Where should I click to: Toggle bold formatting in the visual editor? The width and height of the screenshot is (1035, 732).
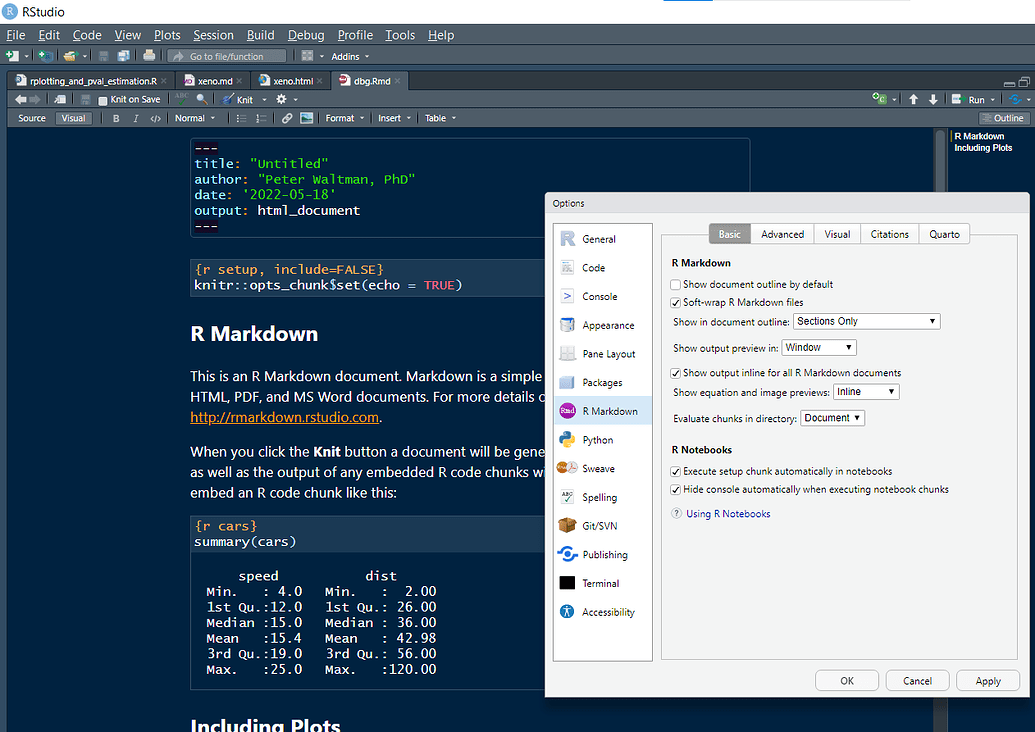tap(116, 118)
